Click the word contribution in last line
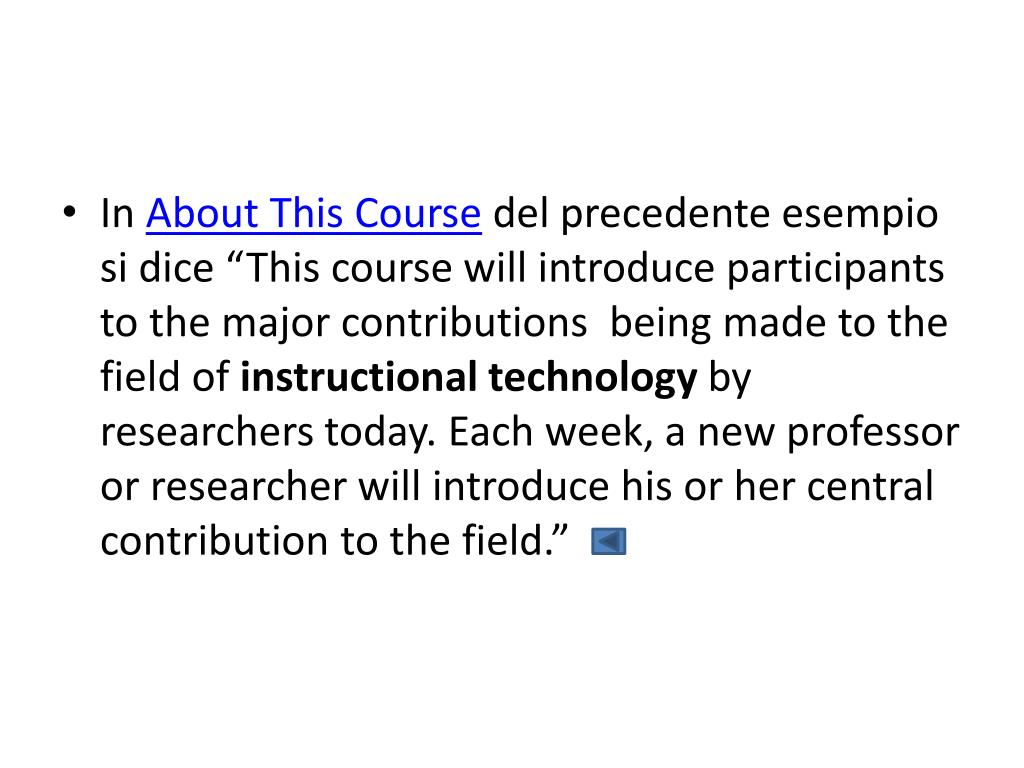Image resolution: width=1024 pixels, height=768 pixels. tap(214, 541)
